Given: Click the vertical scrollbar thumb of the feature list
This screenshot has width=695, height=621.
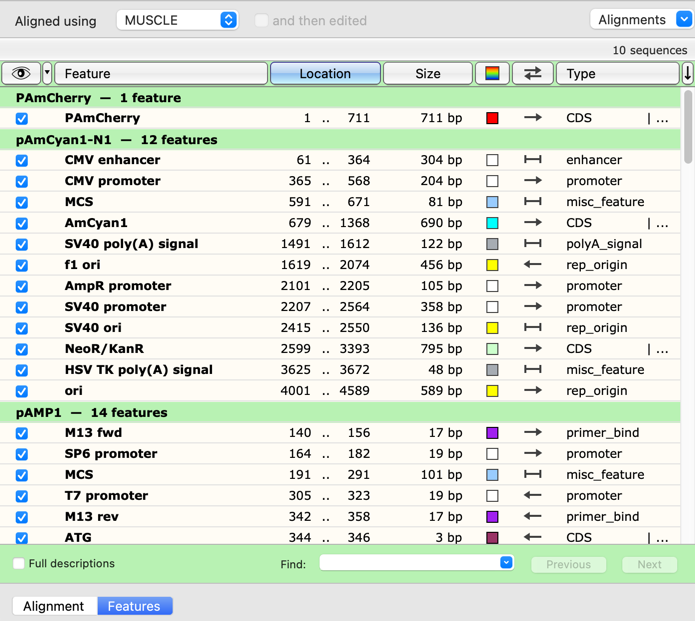Looking at the screenshot, I should (x=687, y=127).
